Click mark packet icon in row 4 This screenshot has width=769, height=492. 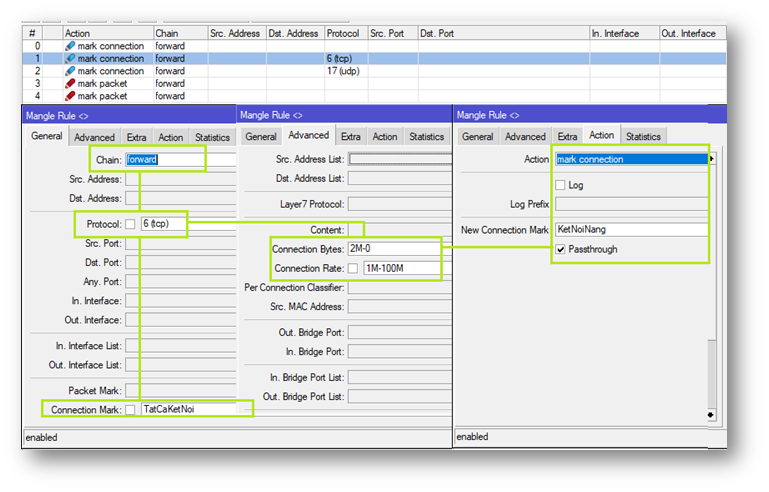coord(70,96)
